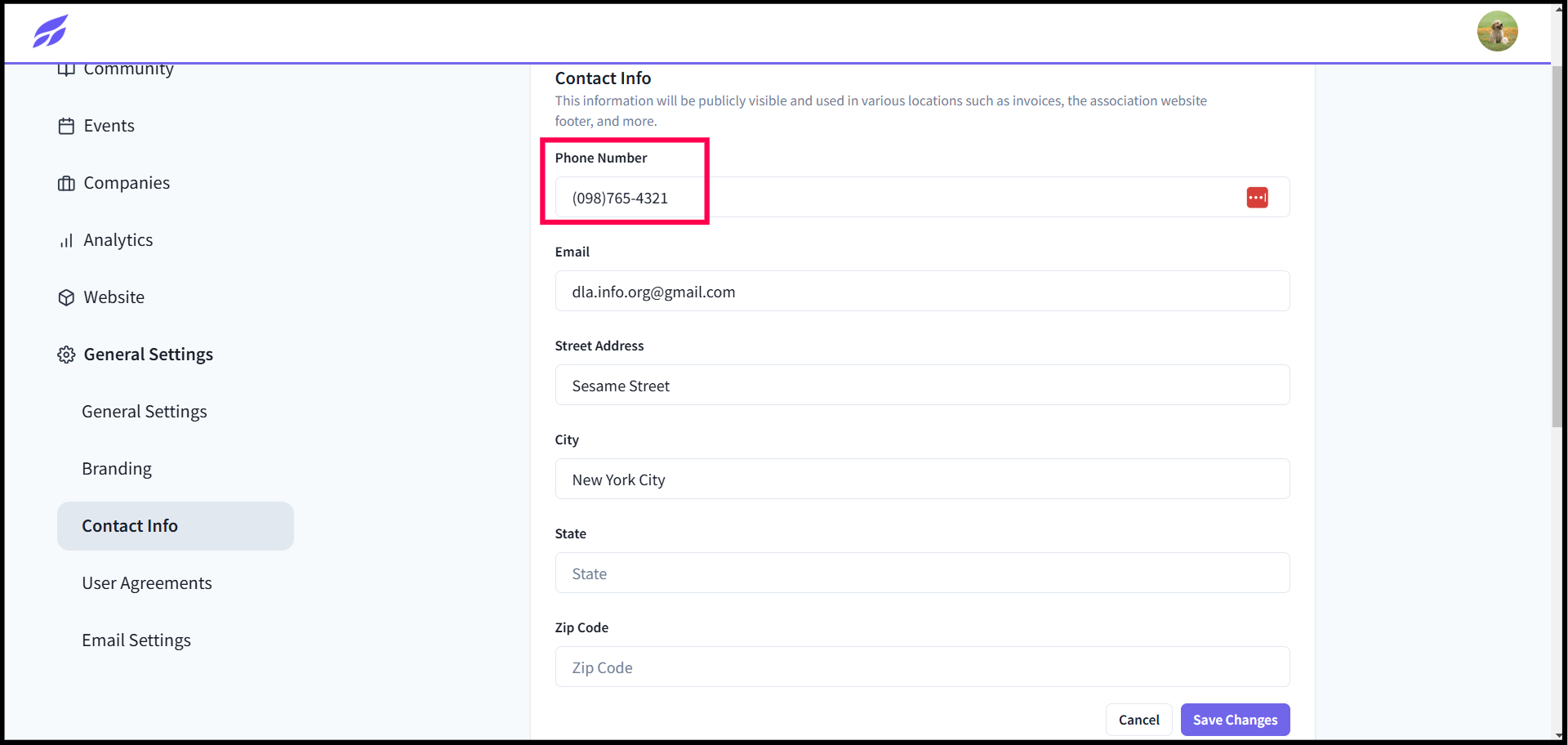
Task: Open the user profile avatar menu
Action: tap(1497, 31)
